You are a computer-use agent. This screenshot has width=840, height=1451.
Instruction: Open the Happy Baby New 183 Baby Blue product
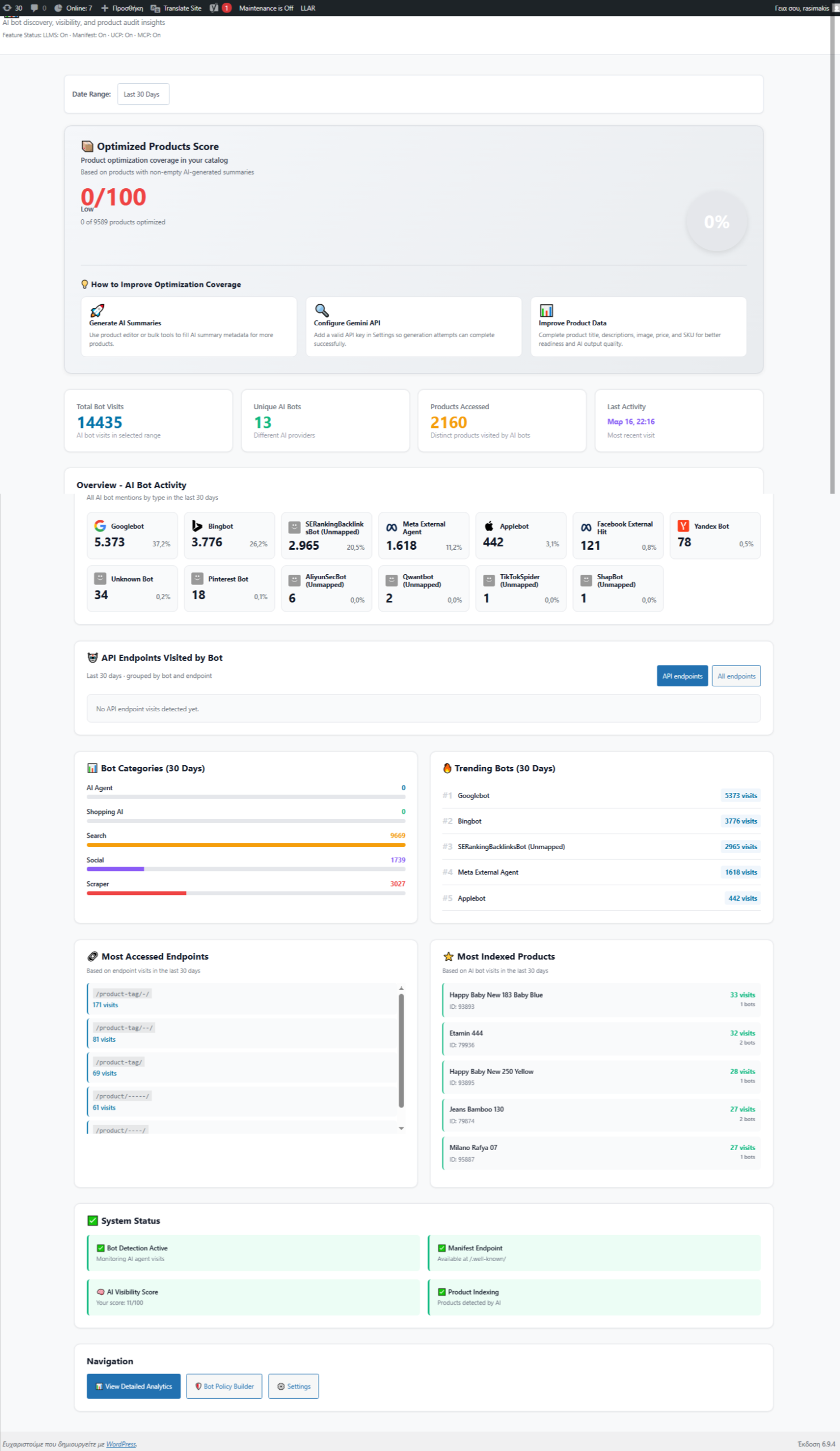click(x=496, y=994)
